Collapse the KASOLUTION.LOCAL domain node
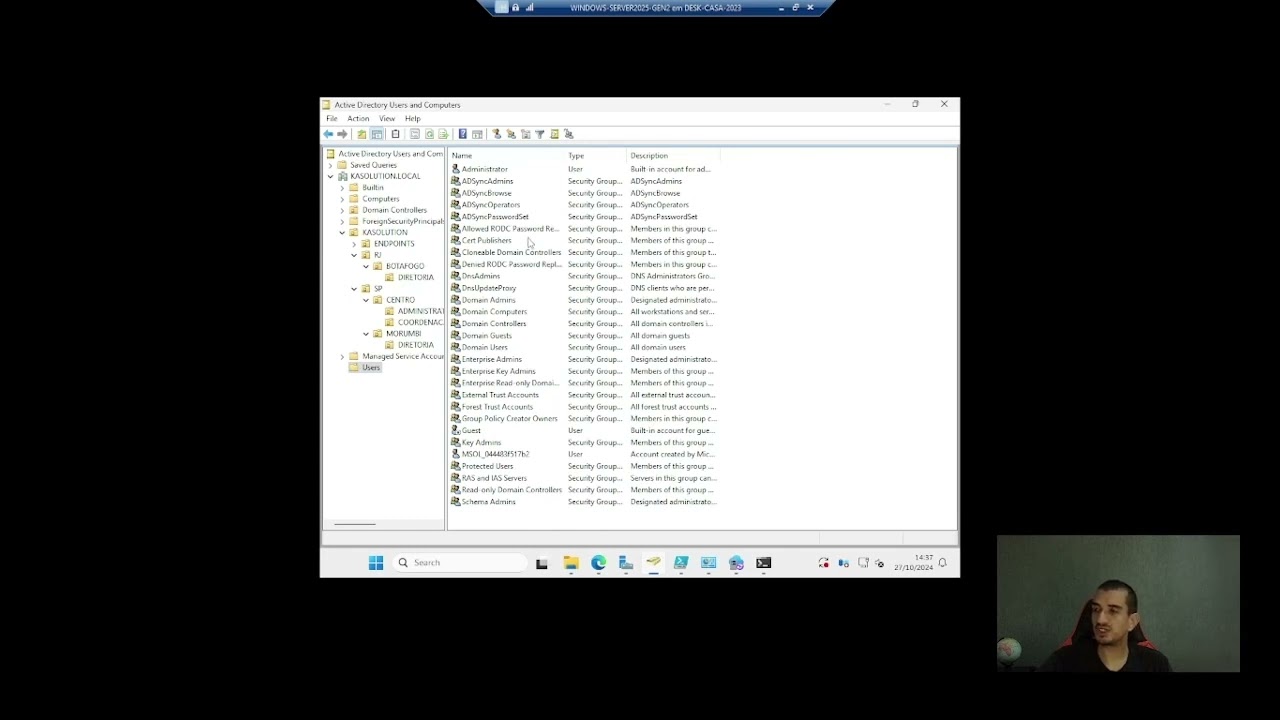1280x720 pixels. (330, 176)
